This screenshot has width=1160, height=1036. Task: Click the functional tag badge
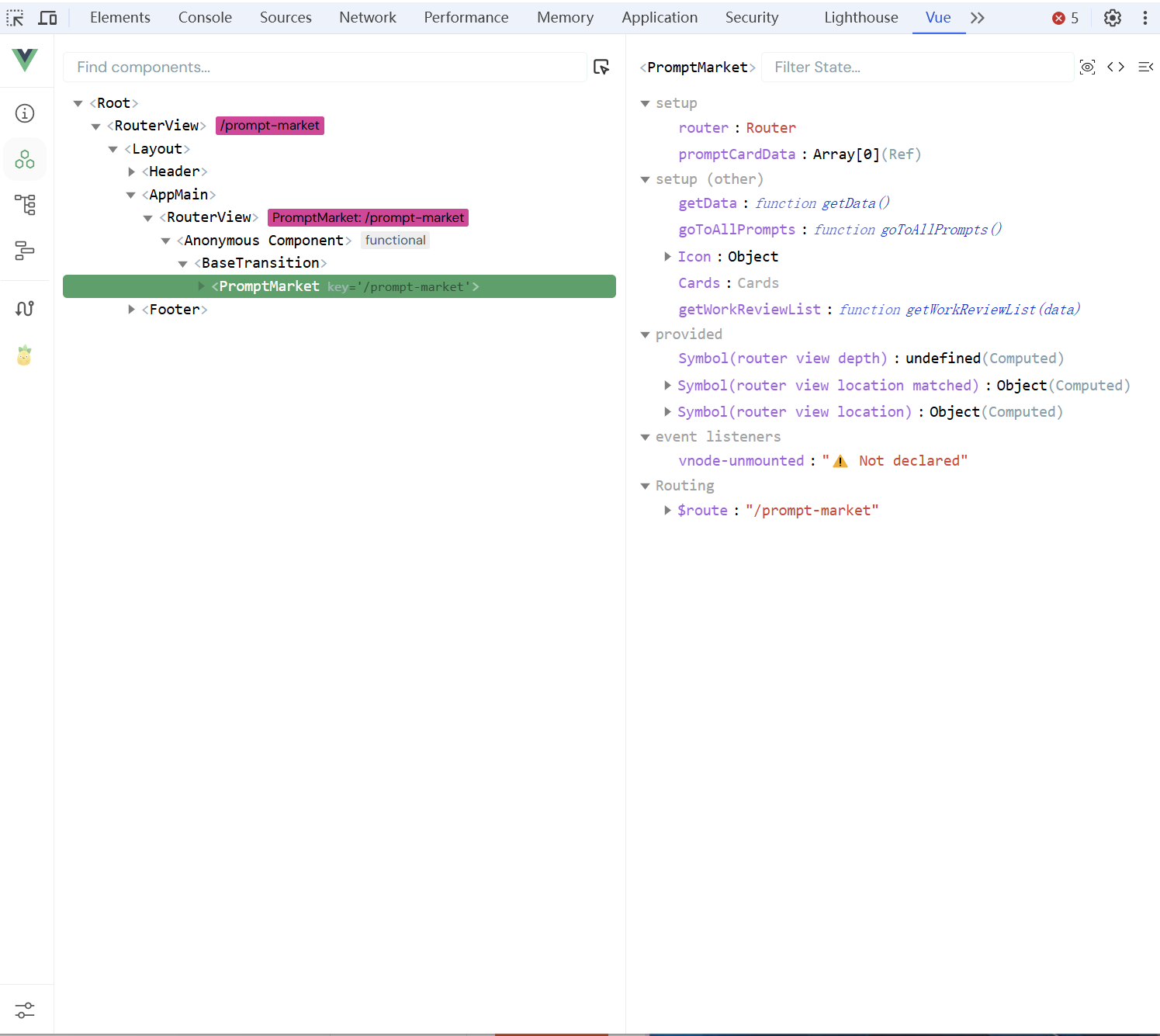point(395,241)
